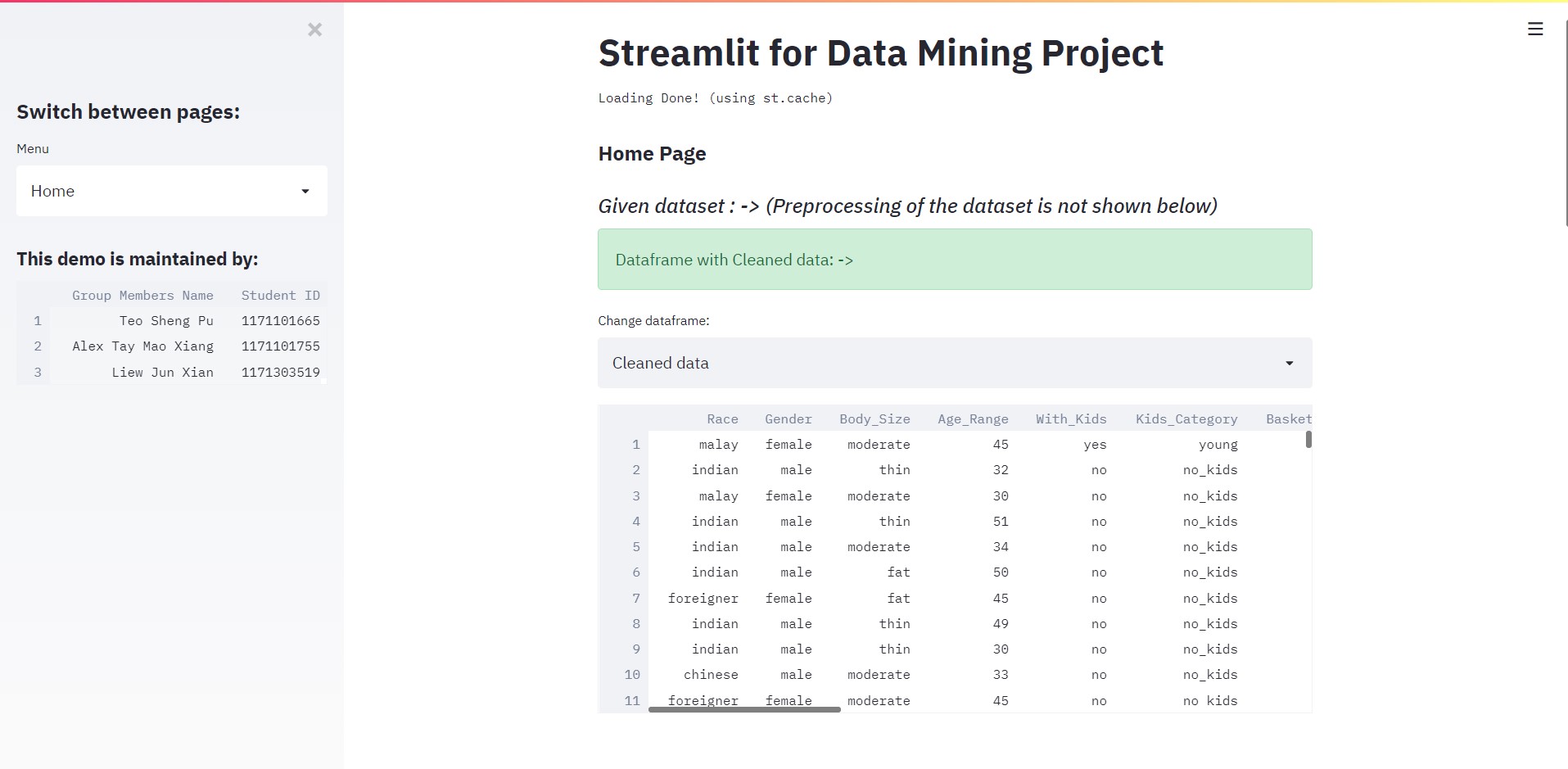1568x769 pixels.
Task: Click row 6 Body_Size cell fat
Action: pos(898,572)
